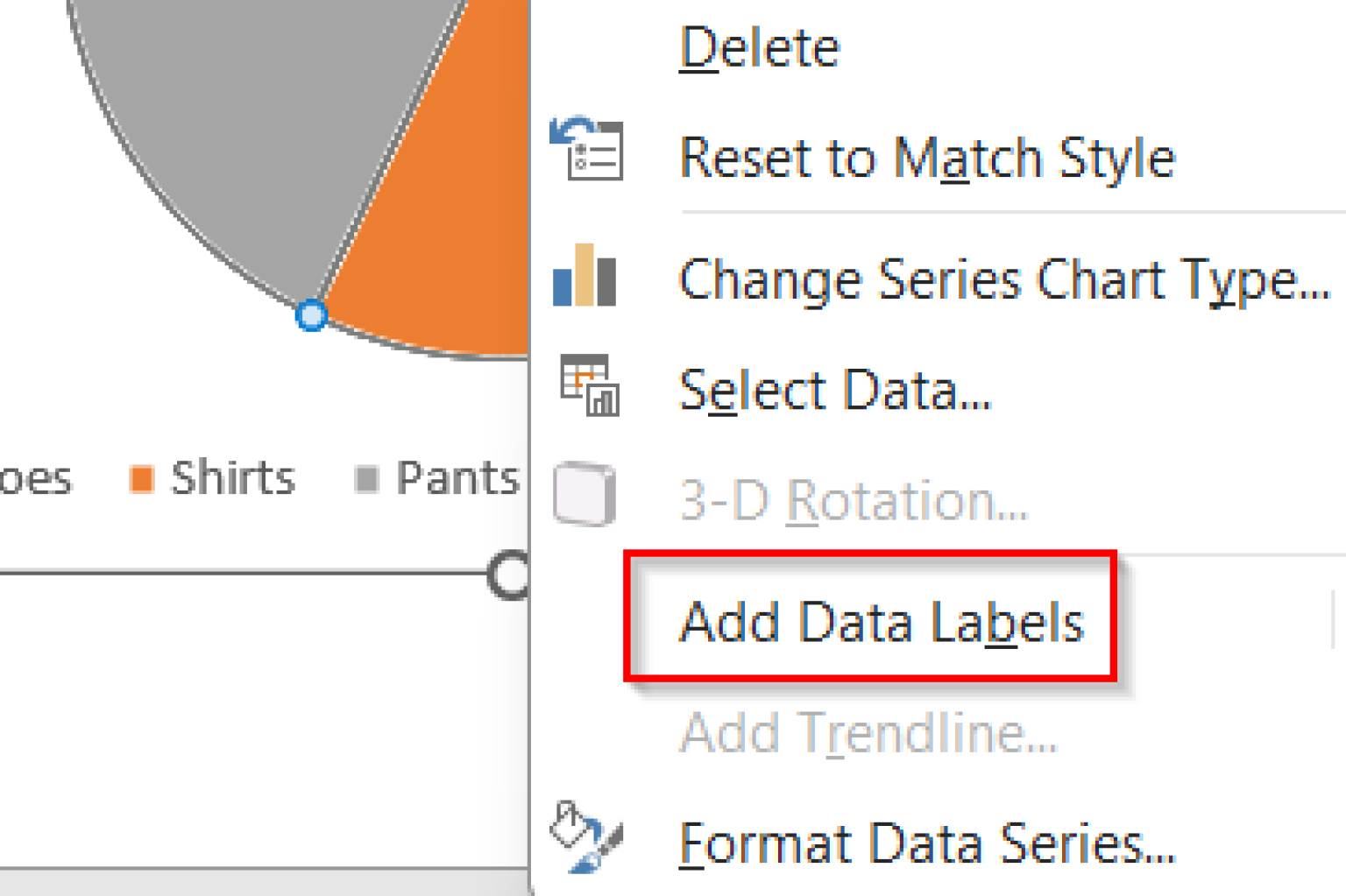Choose Delete from the context menu
Viewport: 1346px width, 896px height.
tap(760, 47)
